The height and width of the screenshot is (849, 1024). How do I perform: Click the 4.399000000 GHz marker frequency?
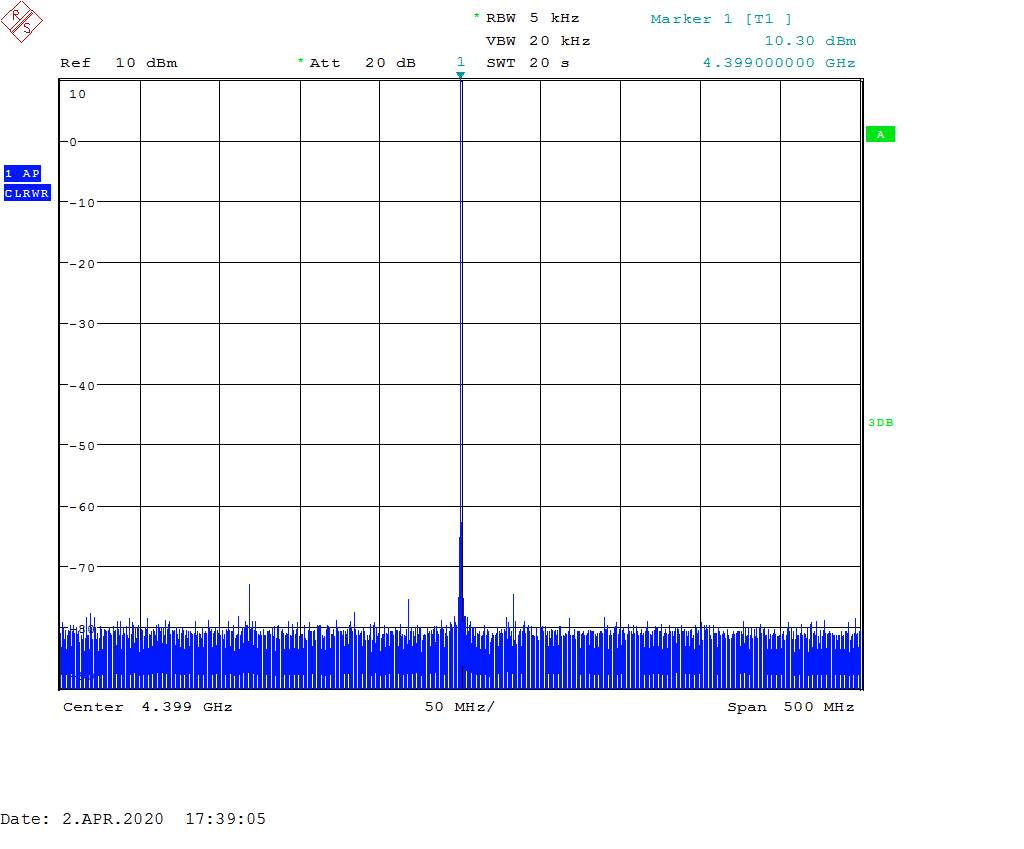[x=779, y=63]
